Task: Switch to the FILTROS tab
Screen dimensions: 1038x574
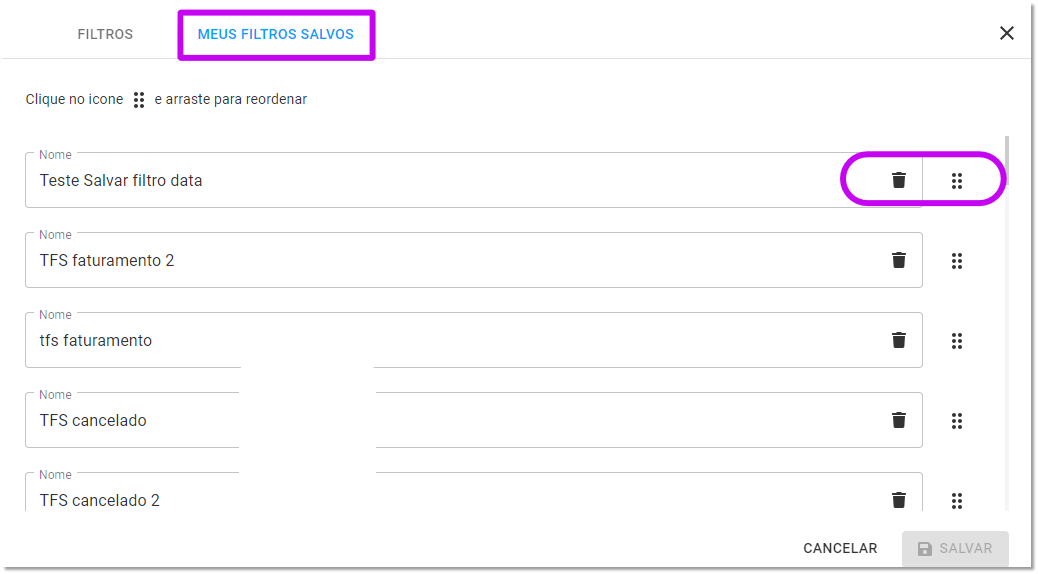Action: 105,34
